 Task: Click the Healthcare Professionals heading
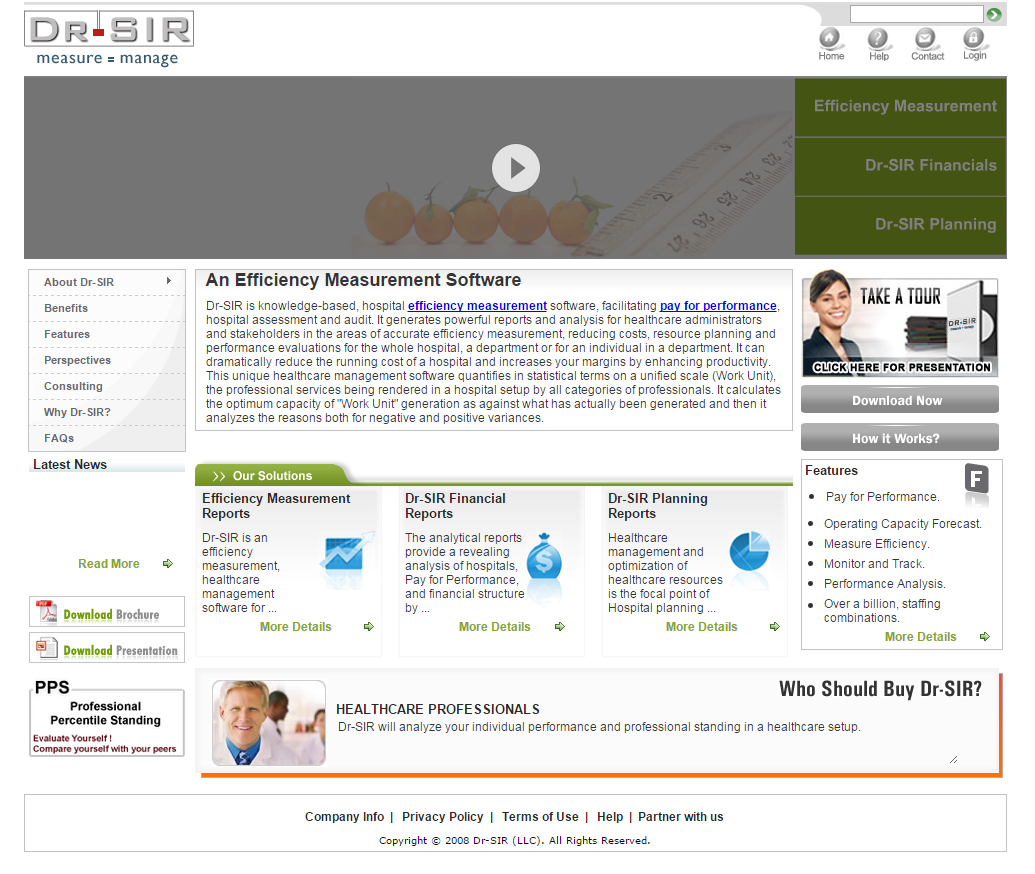click(438, 709)
